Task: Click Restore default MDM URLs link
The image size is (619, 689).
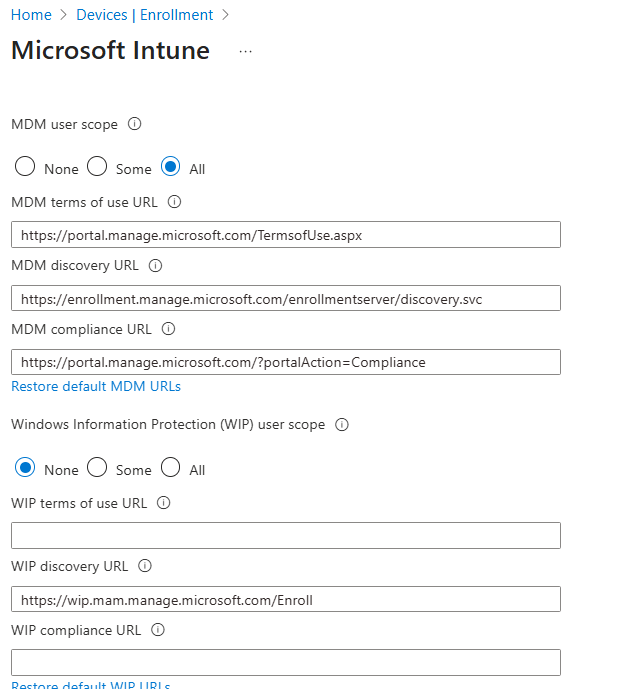Action: tap(96, 386)
